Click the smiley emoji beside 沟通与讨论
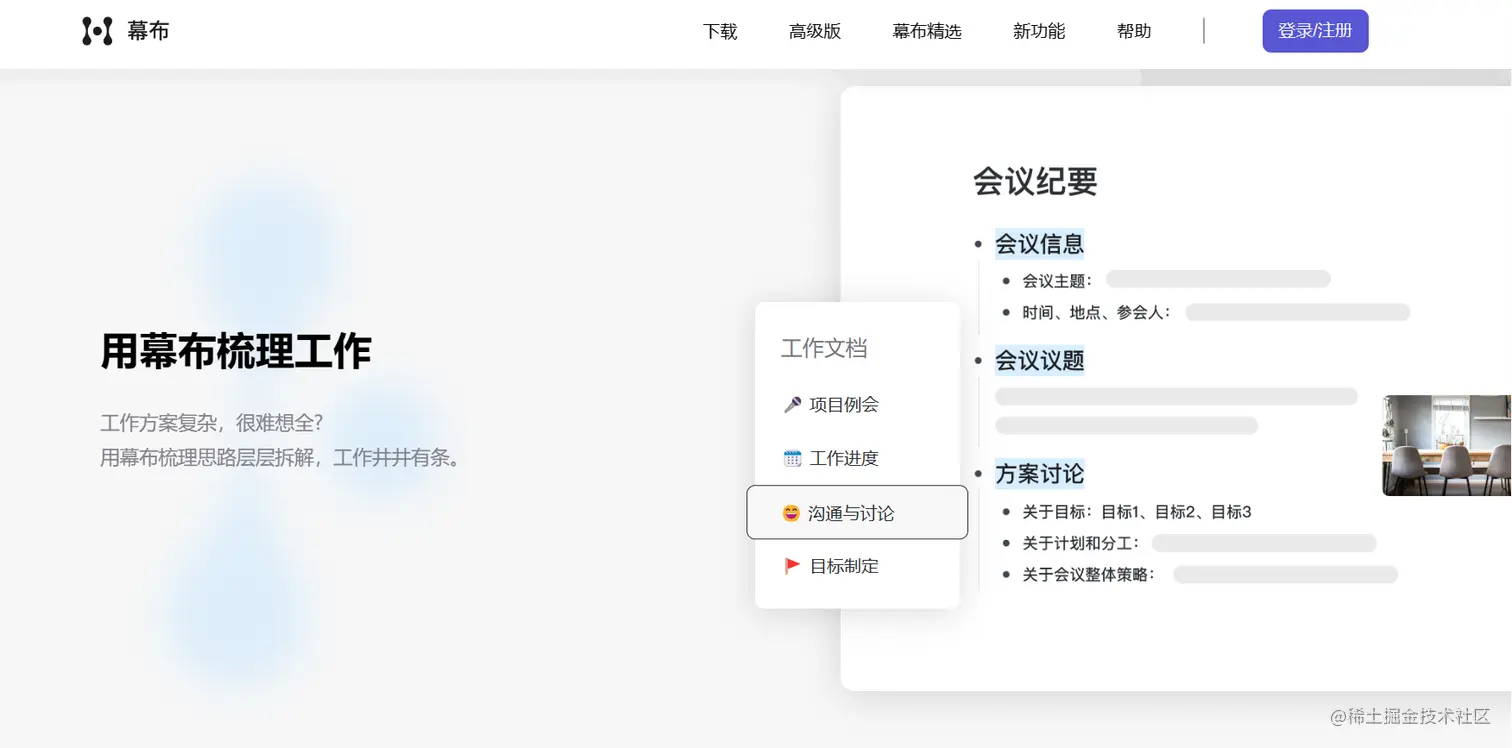This screenshot has height=748, width=1512. [791, 513]
